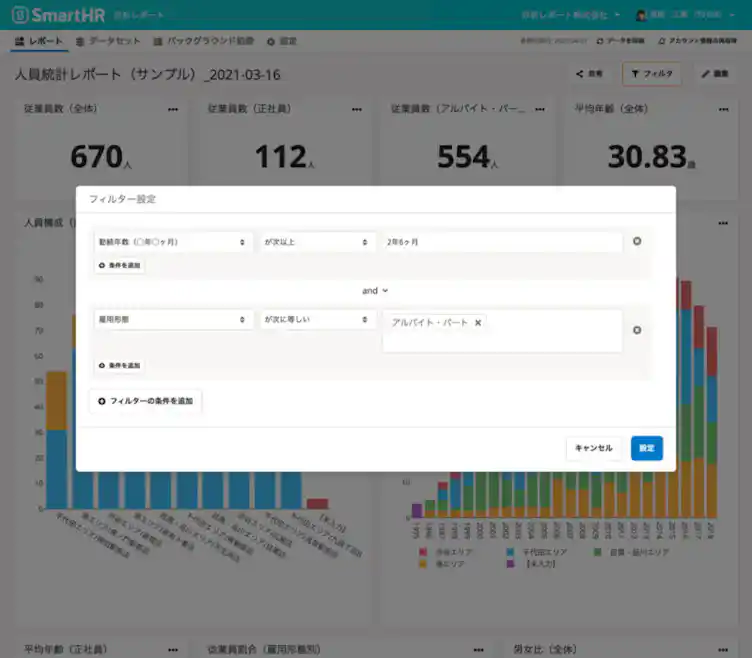The width and height of the screenshot is (752, 658).
Task: Click the 670人 employee count value
Action: (101, 157)
